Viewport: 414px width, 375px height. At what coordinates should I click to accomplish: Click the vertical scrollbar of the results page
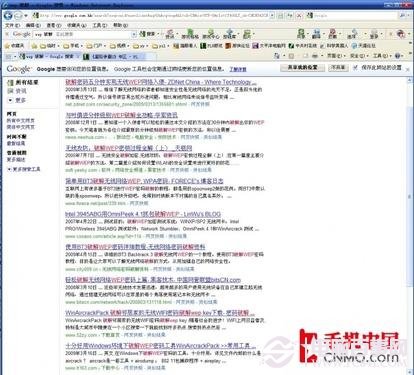410,197
